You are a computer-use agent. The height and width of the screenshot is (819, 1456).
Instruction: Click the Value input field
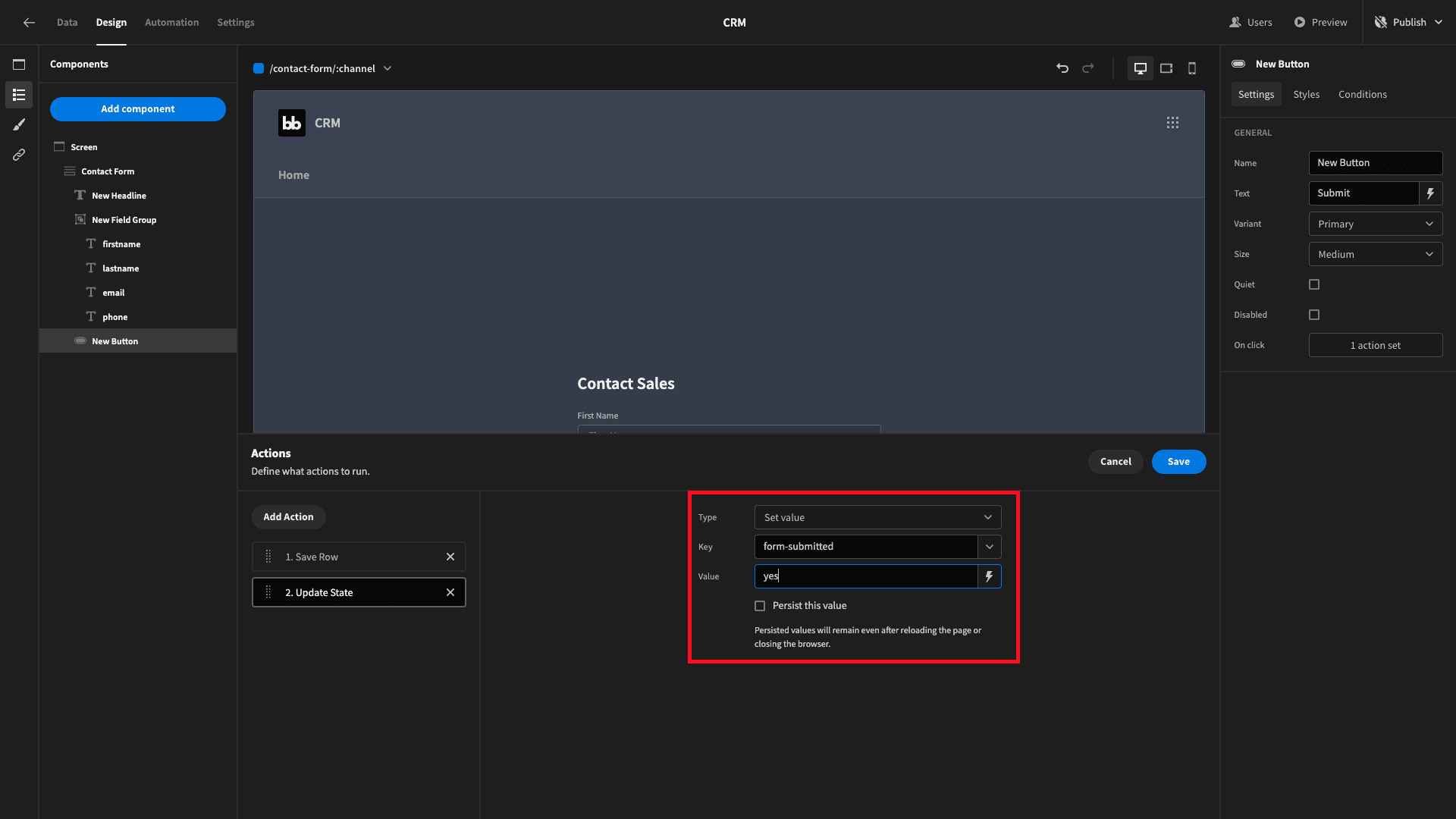865,576
